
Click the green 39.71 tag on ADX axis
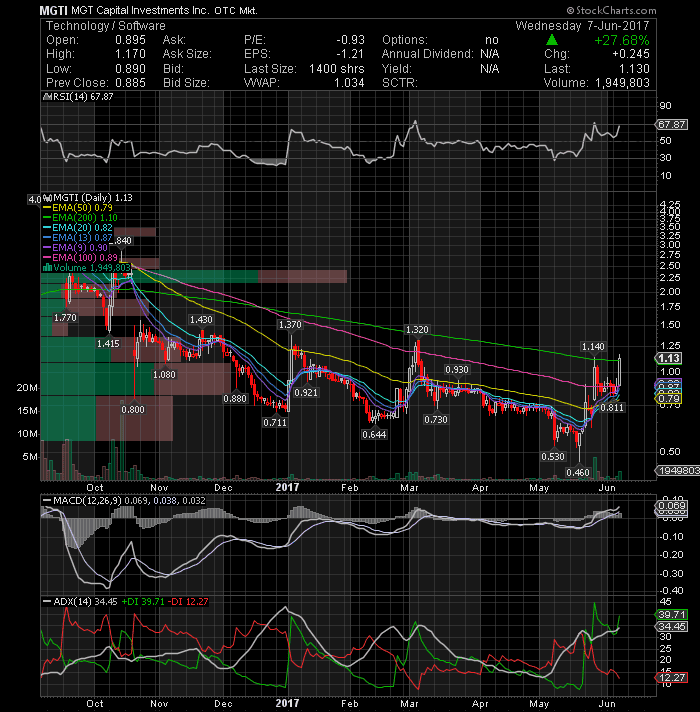pos(672,614)
